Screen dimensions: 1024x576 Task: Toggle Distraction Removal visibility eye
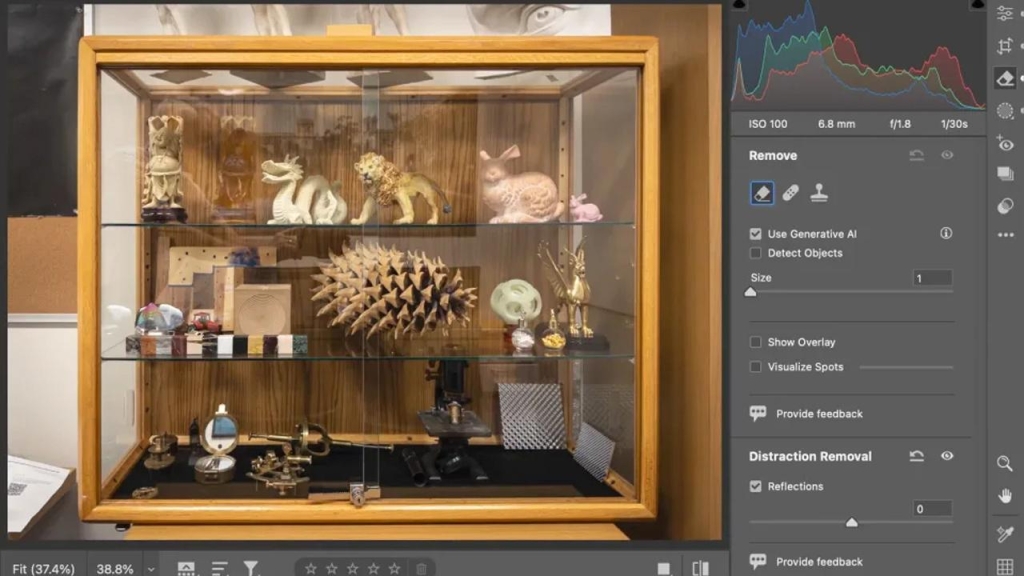[947, 456]
